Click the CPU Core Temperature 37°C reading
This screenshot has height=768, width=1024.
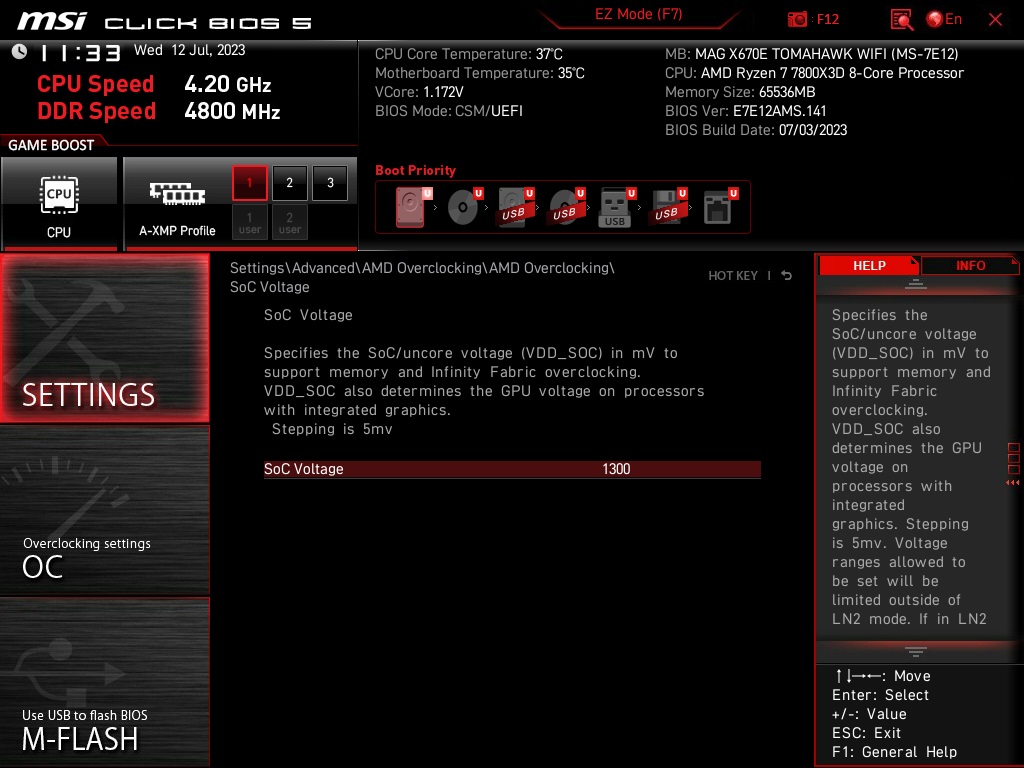click(468, 54)
